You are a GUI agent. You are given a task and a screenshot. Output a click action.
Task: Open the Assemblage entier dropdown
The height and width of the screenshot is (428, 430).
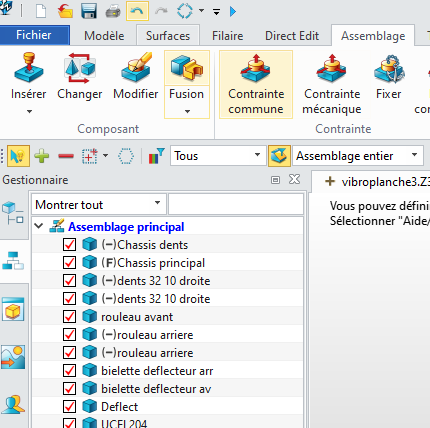point(358,156)
